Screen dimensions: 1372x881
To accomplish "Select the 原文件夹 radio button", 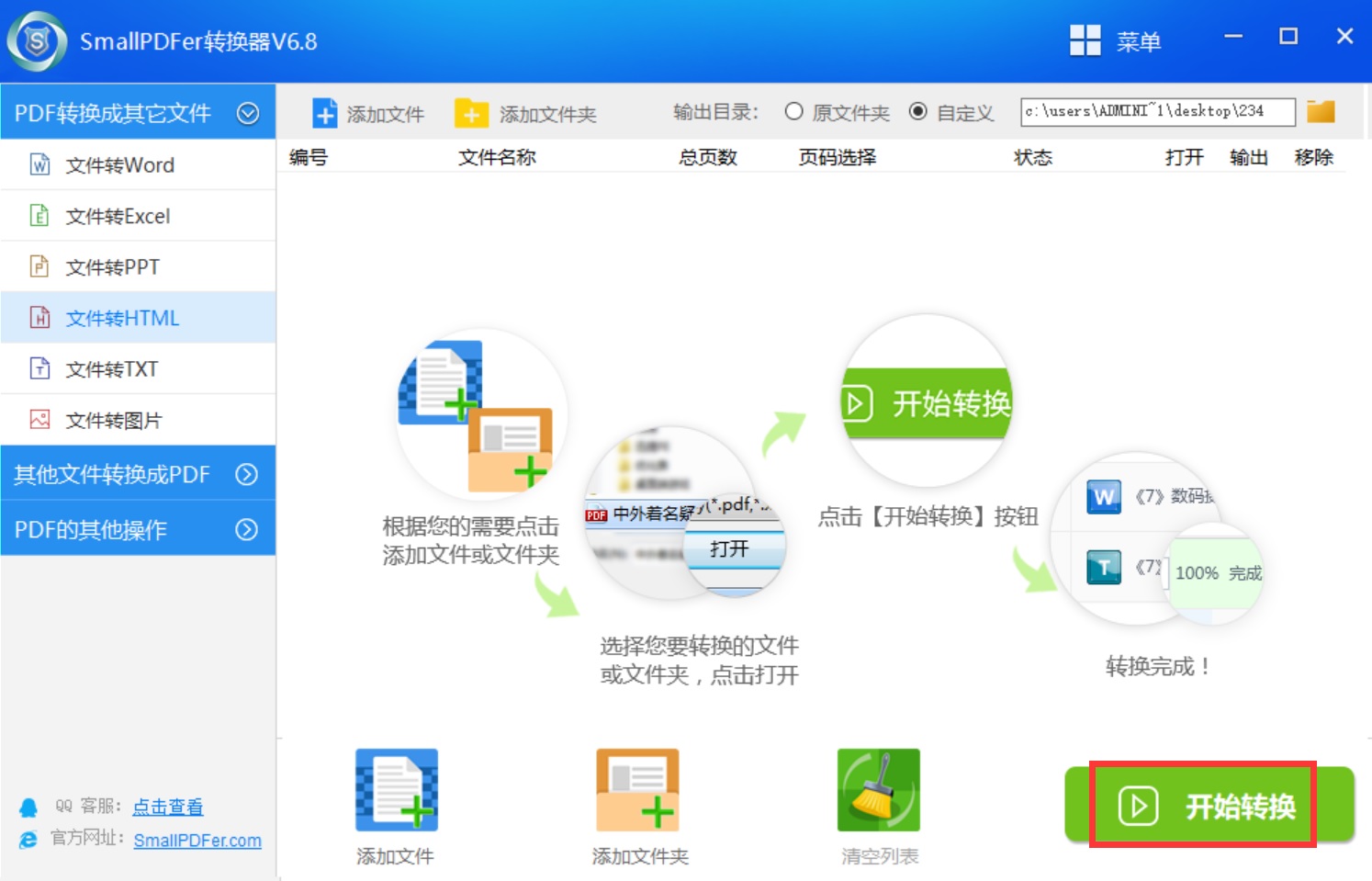I will coord(793,111).
